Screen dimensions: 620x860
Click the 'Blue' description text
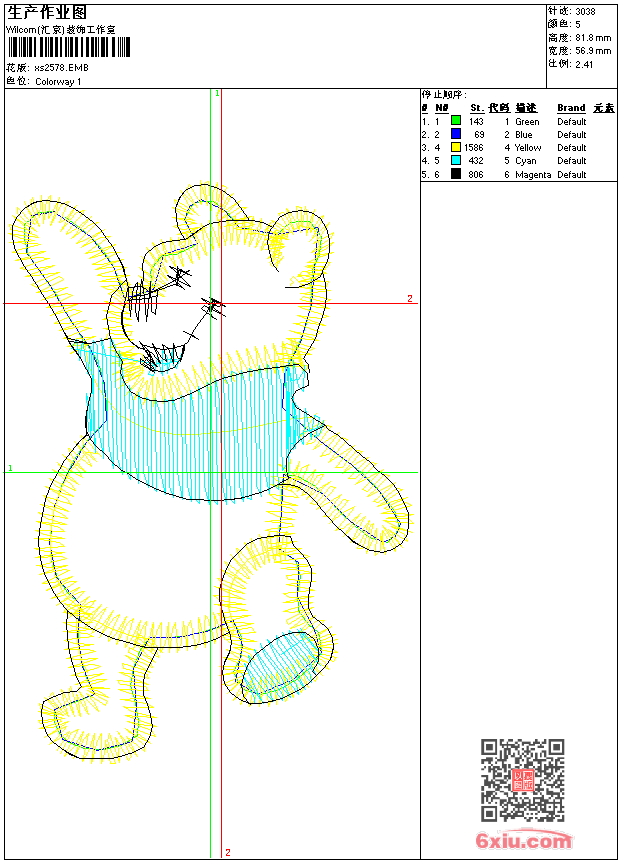tap(524, 135)
